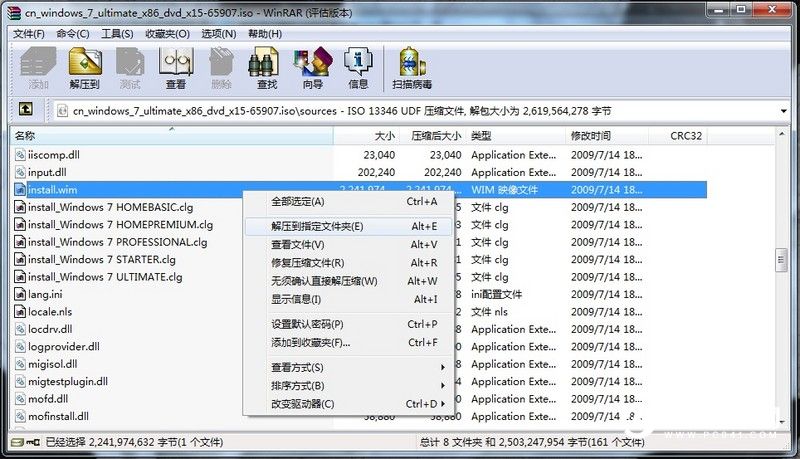Sort by Packed Size (压缩后大小) column header
The height and width of the screenshot is (459, 800).
[x=433, y=136]
